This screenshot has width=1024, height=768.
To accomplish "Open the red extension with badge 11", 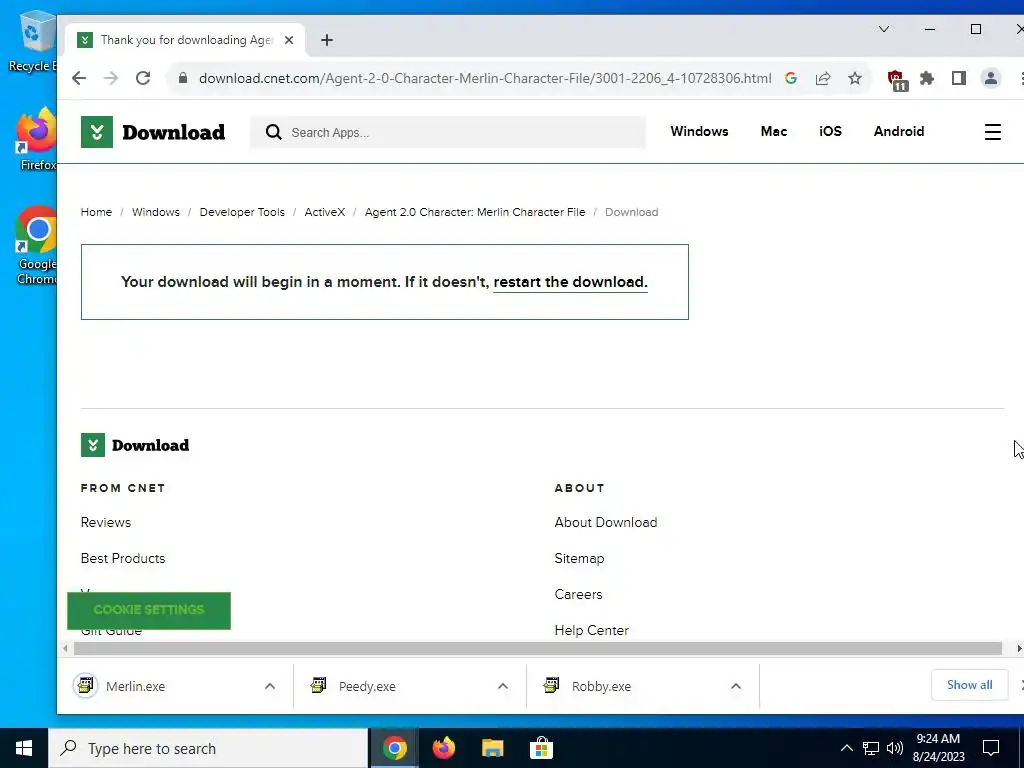I will point(897,80).
